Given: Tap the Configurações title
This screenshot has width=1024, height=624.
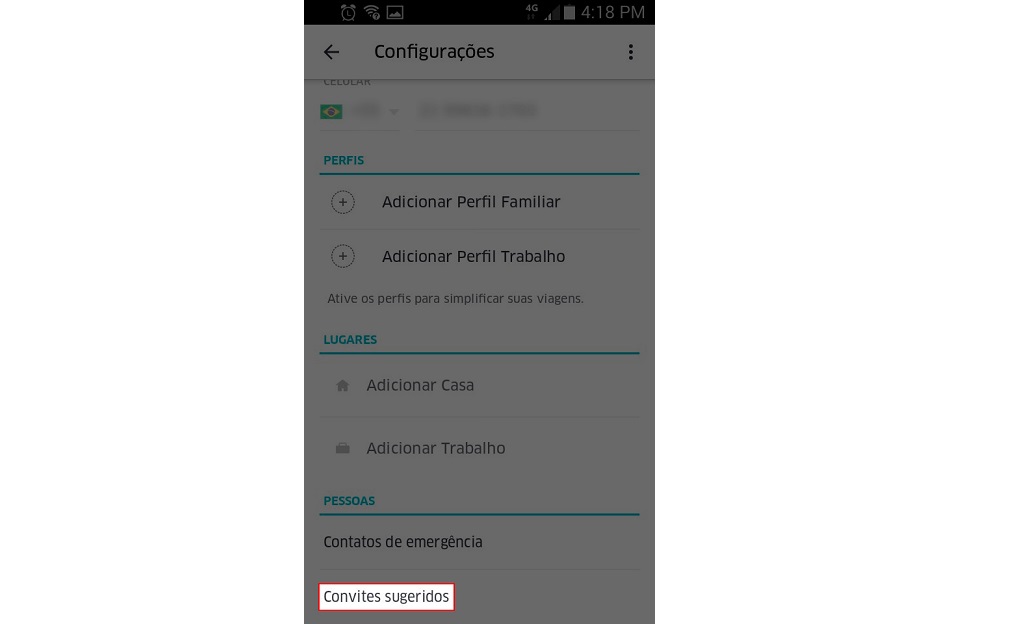Looking at the screenshot, I should 434,52.
